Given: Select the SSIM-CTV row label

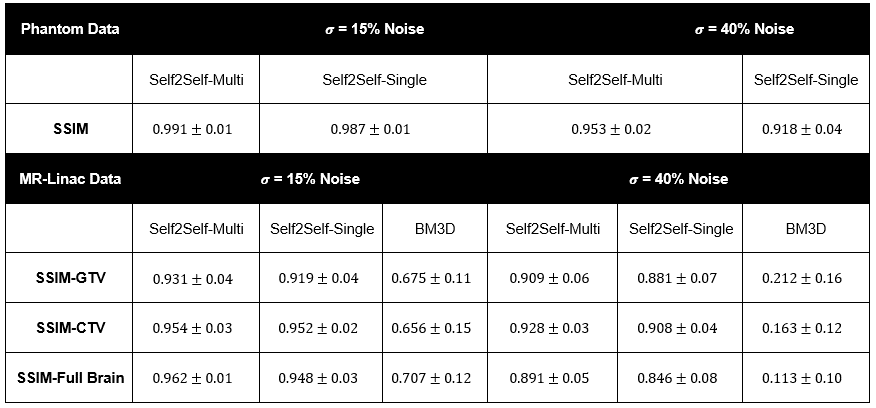Looking at the screenshot, I should (x=69, y=328).
